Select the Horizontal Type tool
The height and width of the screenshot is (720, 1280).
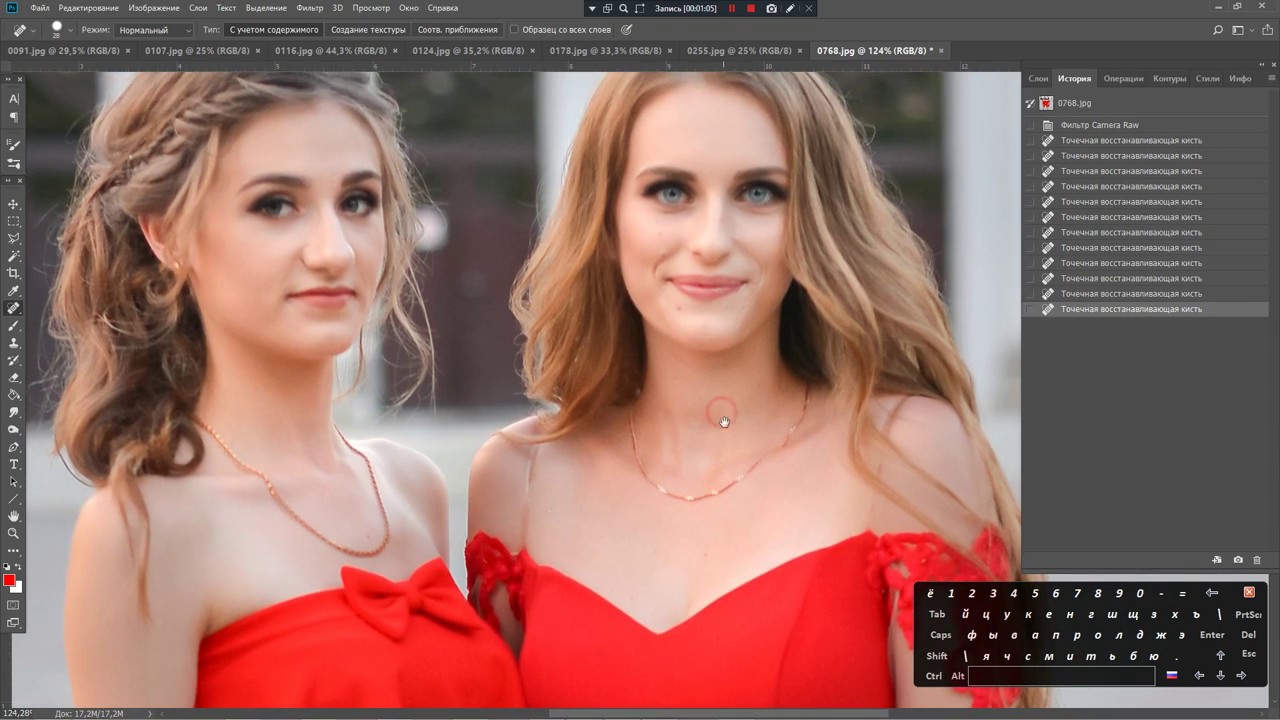point(14,464)
